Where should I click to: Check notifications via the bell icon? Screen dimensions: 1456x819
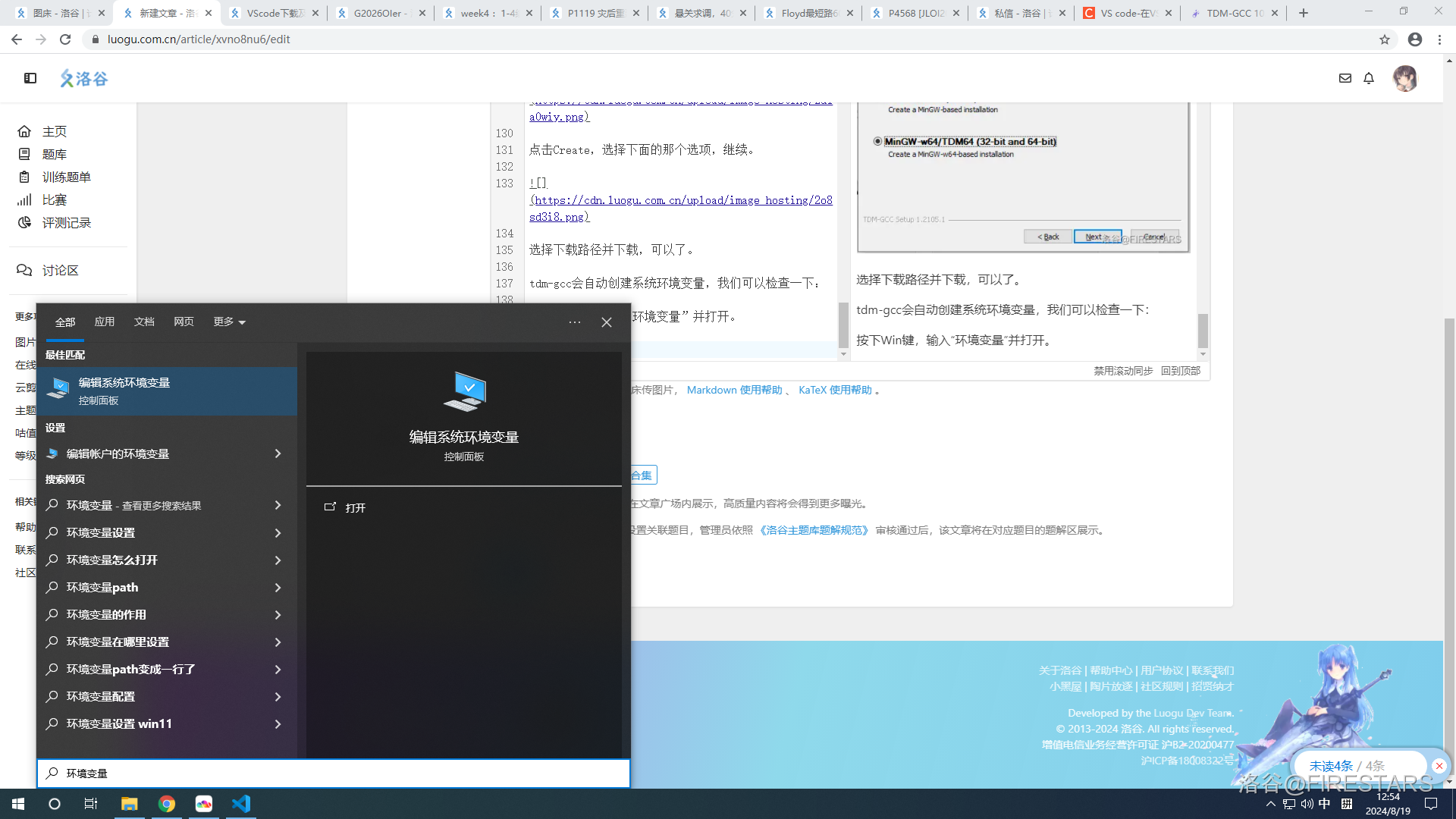pyautogui.click(x=1369, y=78)
